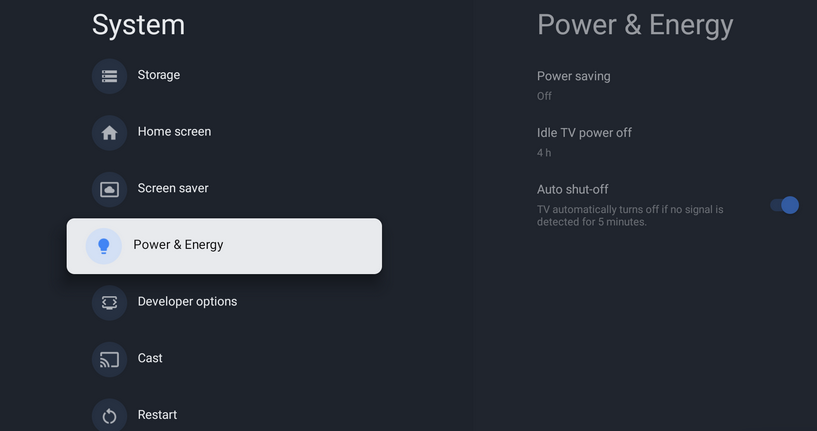Click the 4 h idle value

click(x=544, y=153)
